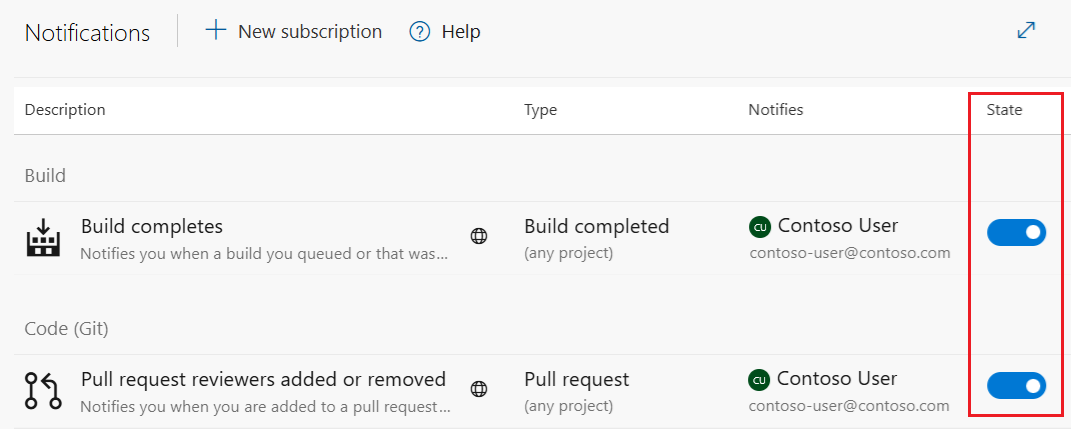
Task: Click the CU avatar in Build completes row
Action: (x=760, y=226)
